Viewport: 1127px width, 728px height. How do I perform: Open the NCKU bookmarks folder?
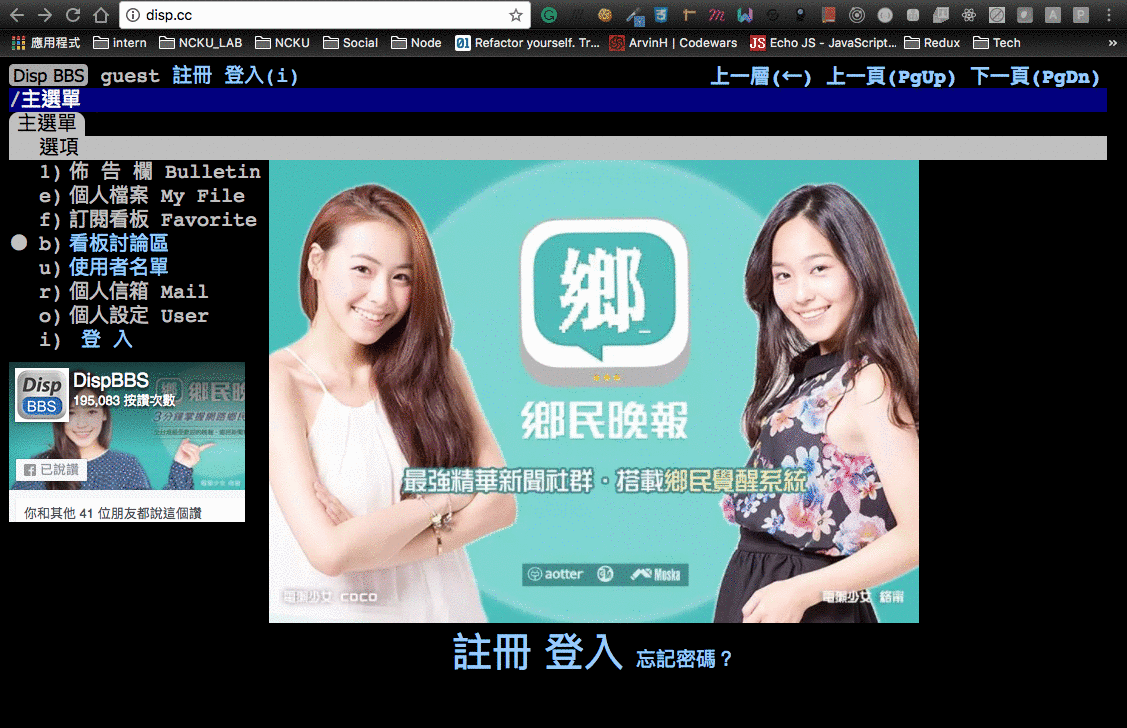[x=282, y=43]
